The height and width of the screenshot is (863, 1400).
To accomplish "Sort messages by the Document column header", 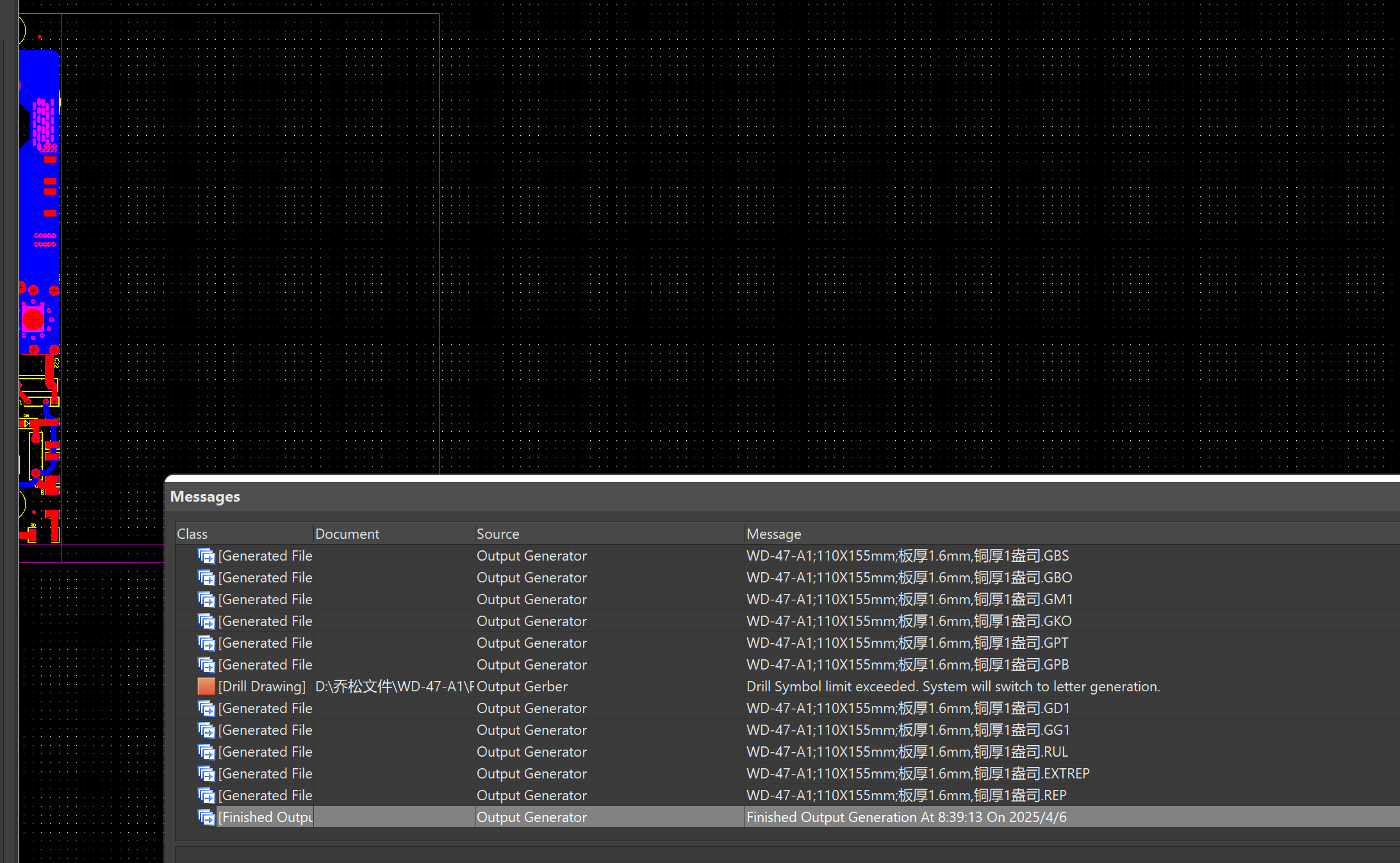I will [x=393, y=534].
